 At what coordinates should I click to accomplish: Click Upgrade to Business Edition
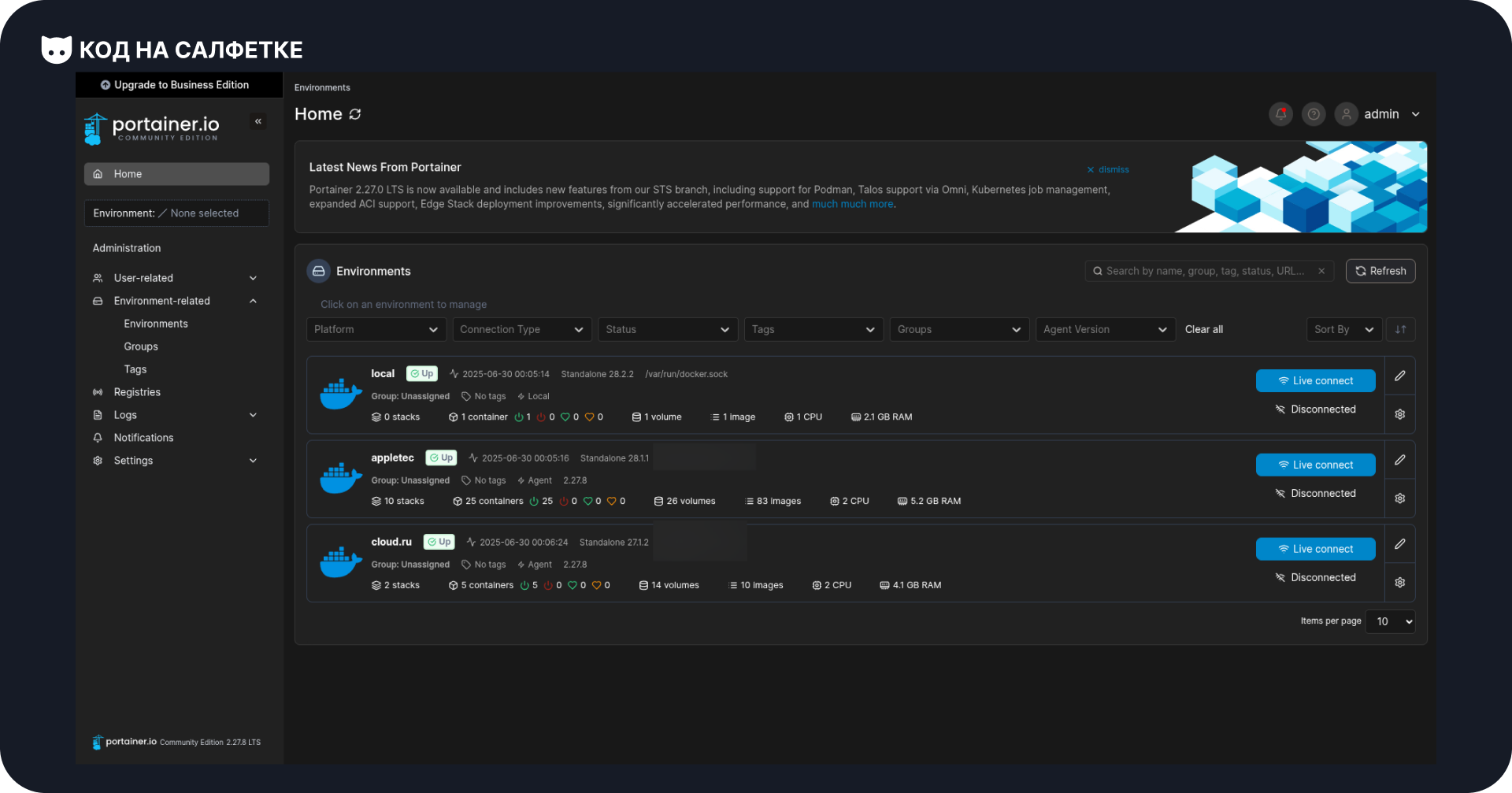179,85
